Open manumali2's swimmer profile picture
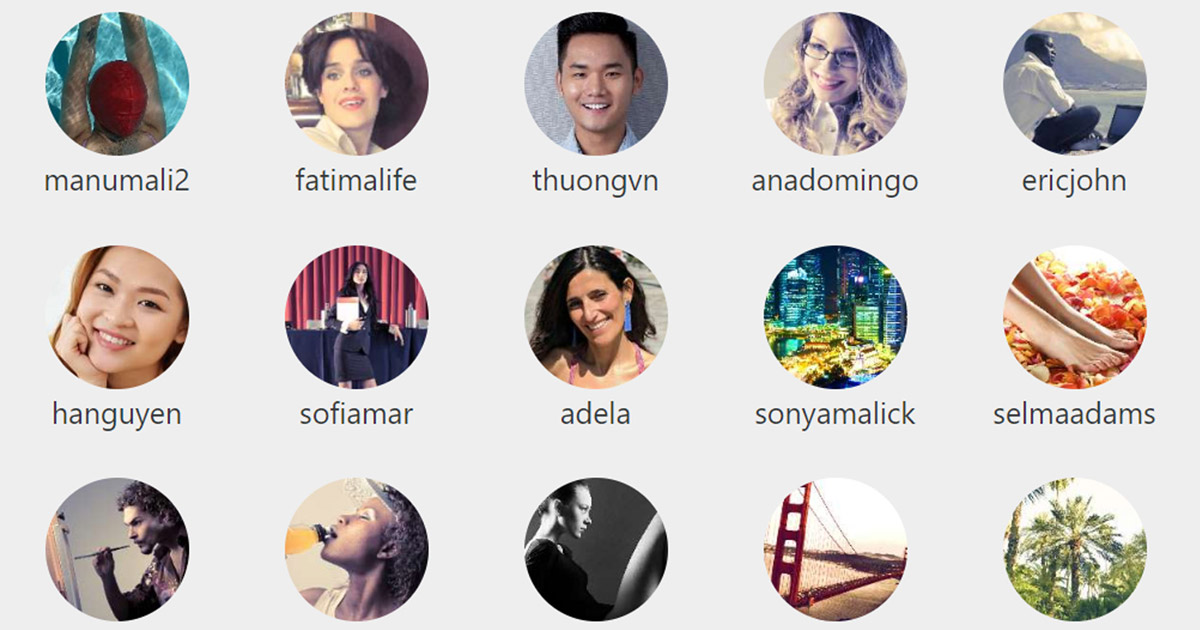Viewport: 1200px width, 630px height. coord(117,84)
